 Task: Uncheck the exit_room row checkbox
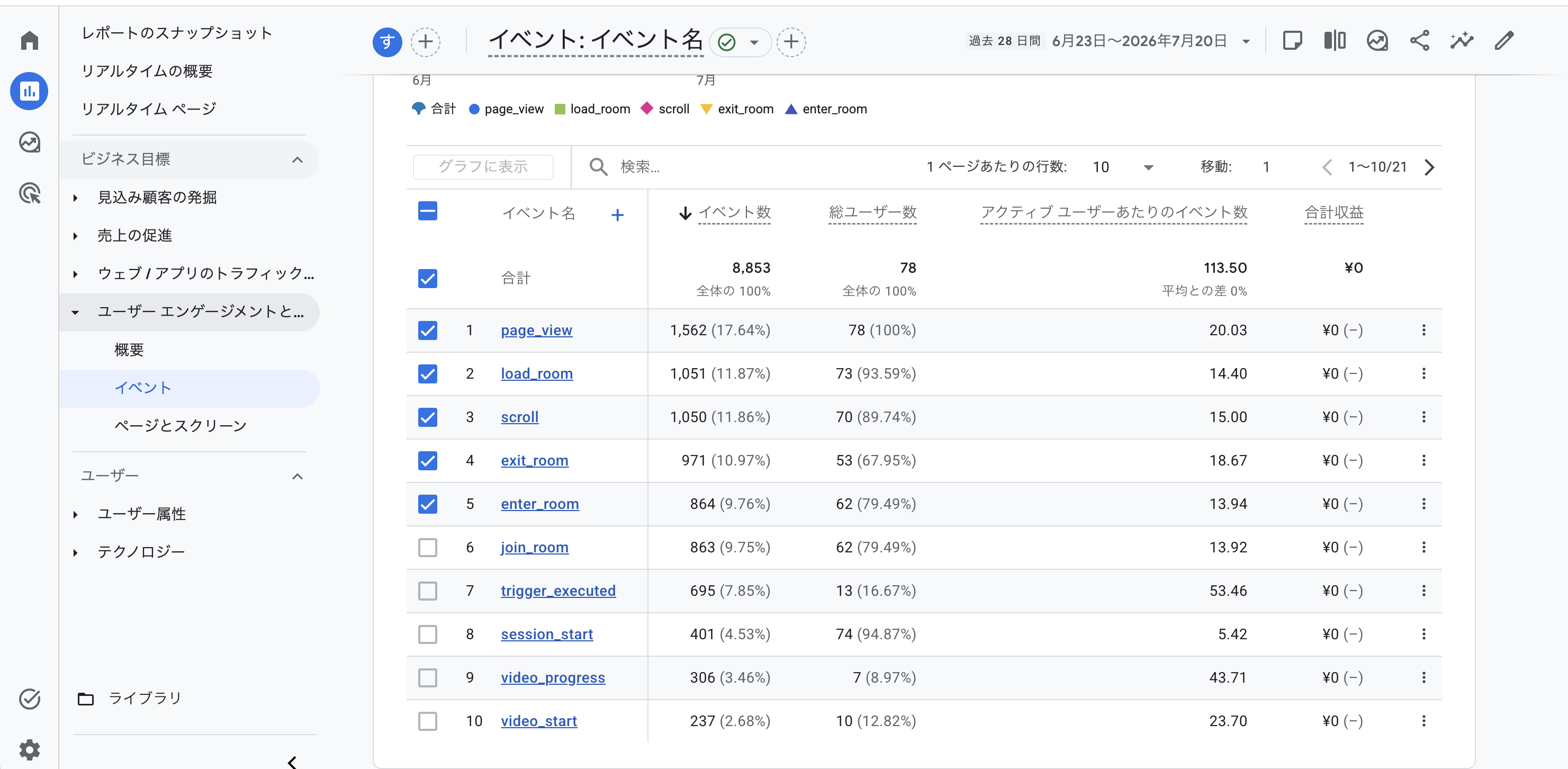coord(427,460)
